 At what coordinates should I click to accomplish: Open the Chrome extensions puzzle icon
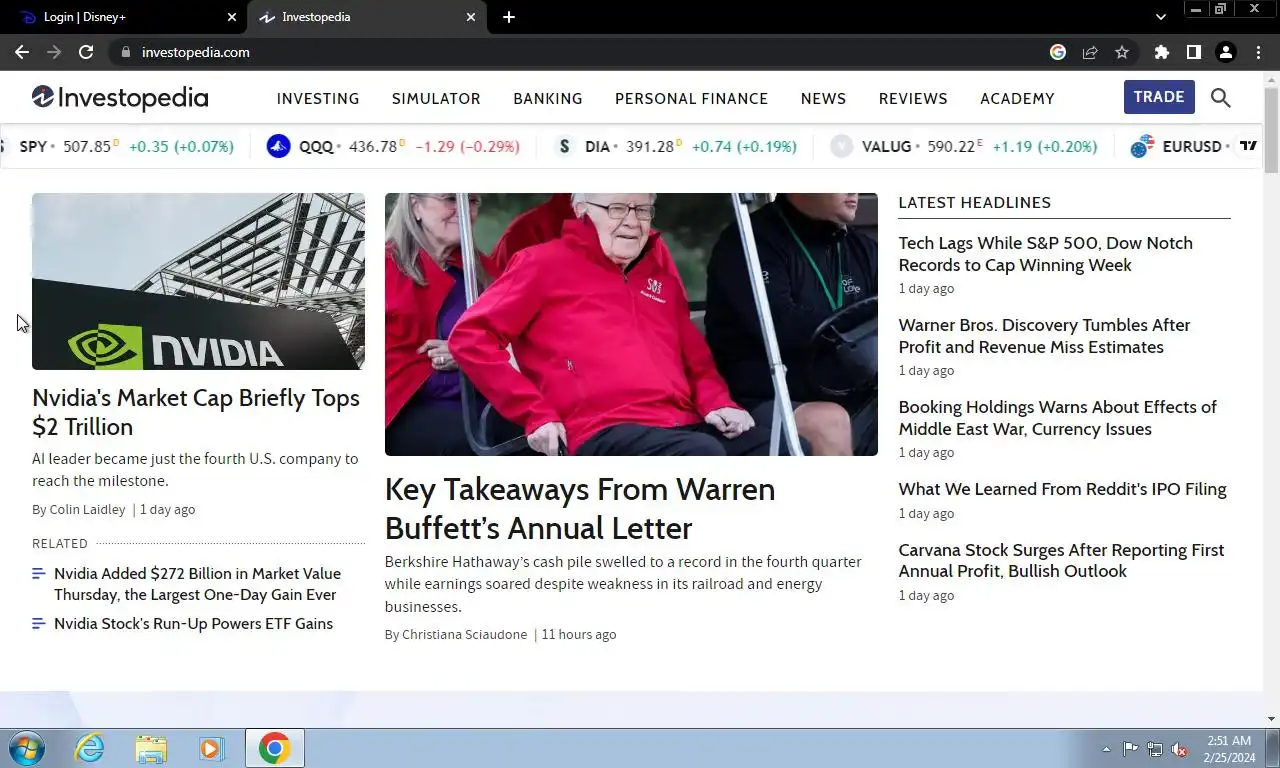click(1161, 52)
